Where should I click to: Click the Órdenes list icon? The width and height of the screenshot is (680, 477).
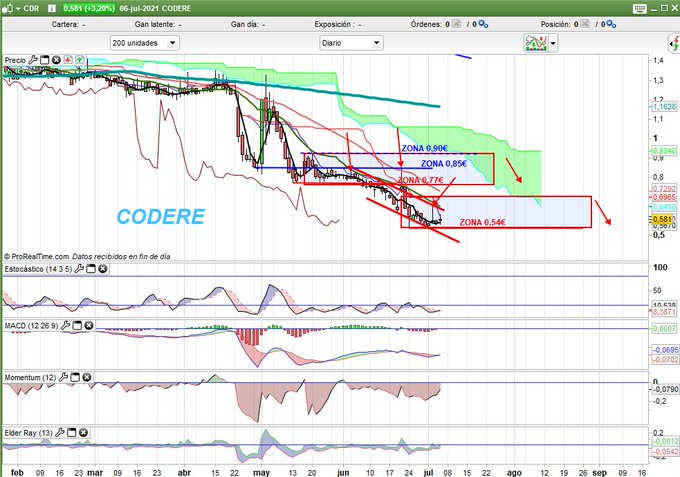(x=456, y=24)
